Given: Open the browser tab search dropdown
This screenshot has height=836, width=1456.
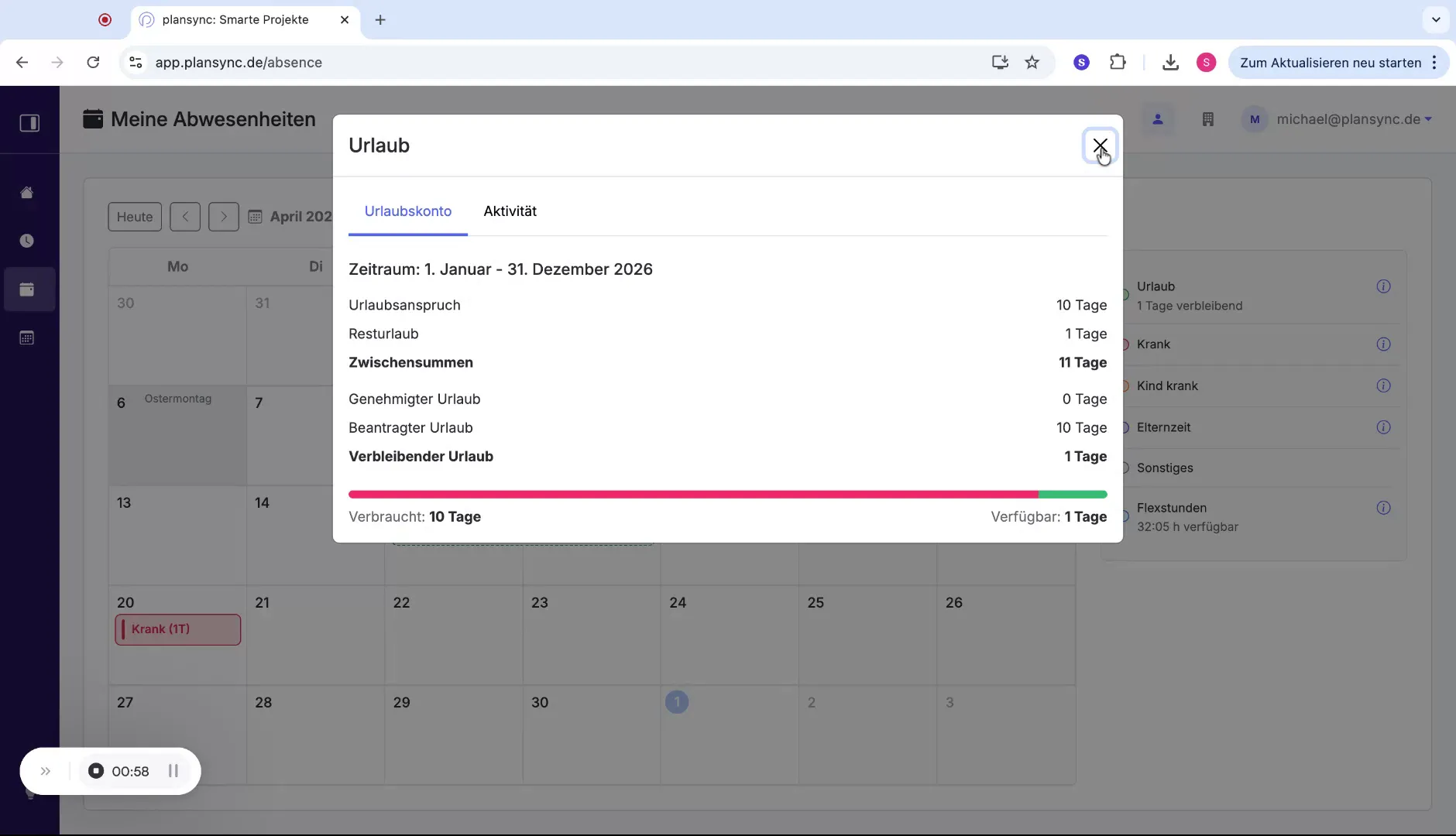Looking at the screenshot, I should click(x=1436, y=20).
